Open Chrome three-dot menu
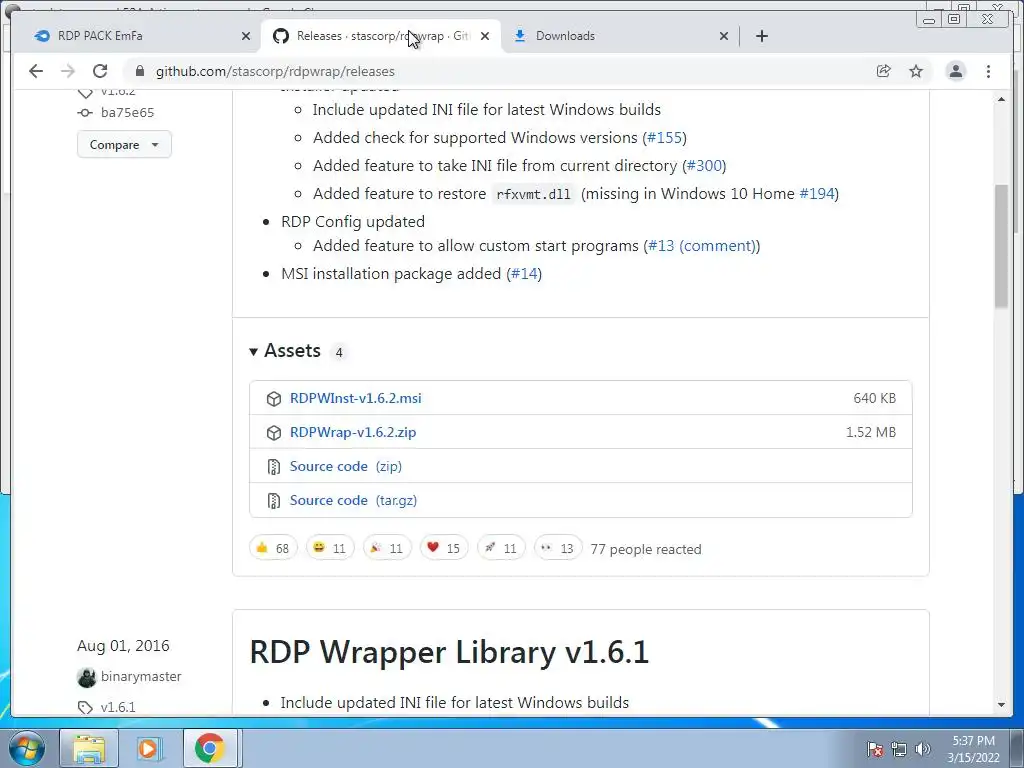Viewport: 1024px width, 768px height. click(x=988, y=71)
